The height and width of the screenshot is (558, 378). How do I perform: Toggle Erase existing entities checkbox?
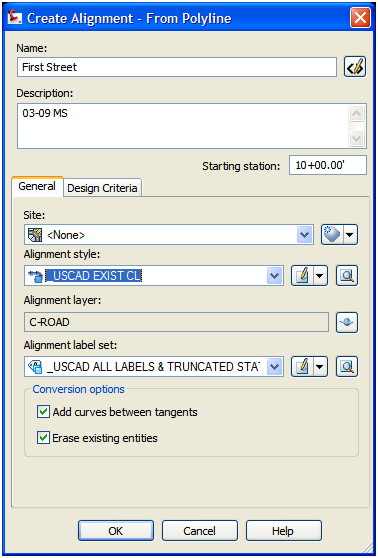pos(43,438)
